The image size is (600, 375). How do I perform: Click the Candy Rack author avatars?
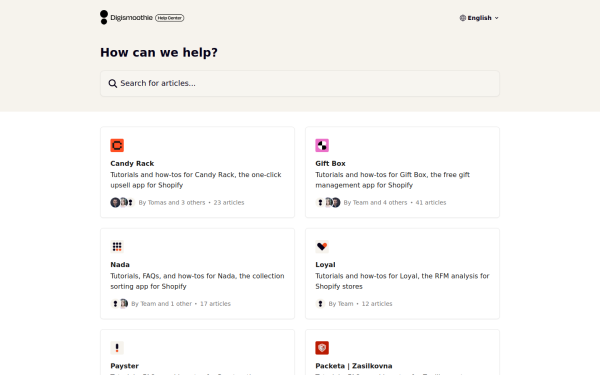(122, 202)
